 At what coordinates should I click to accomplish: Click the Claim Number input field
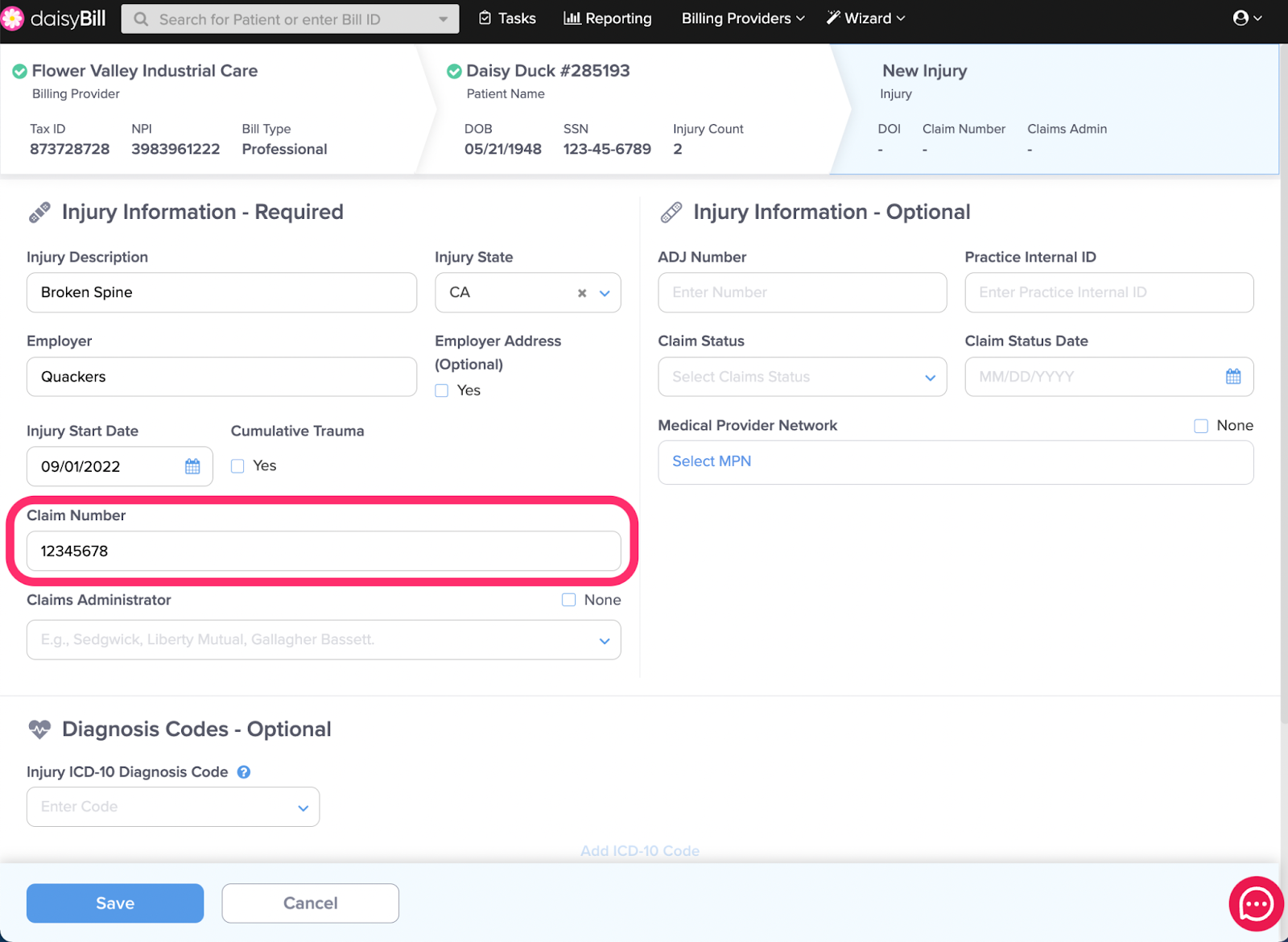coord(324,552)
